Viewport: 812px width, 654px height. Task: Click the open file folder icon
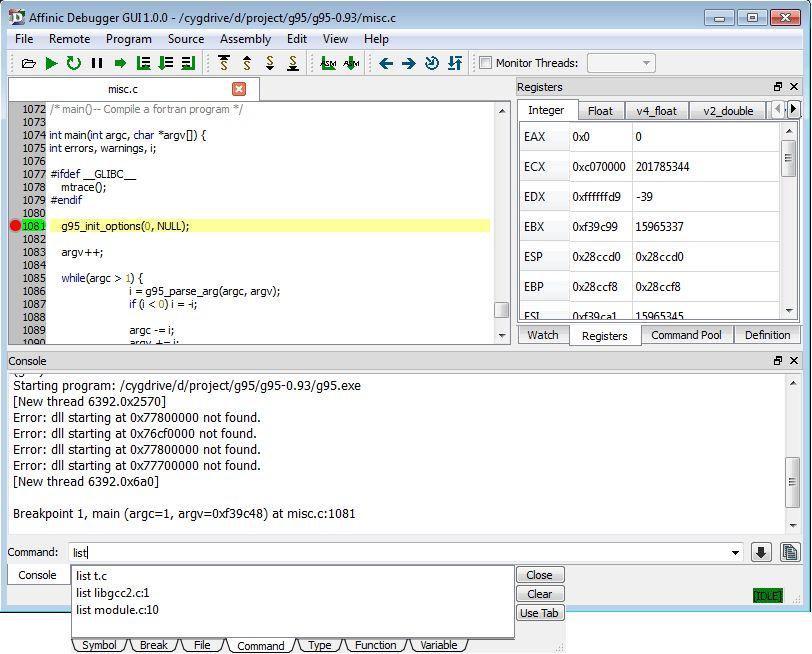[29, 63]
